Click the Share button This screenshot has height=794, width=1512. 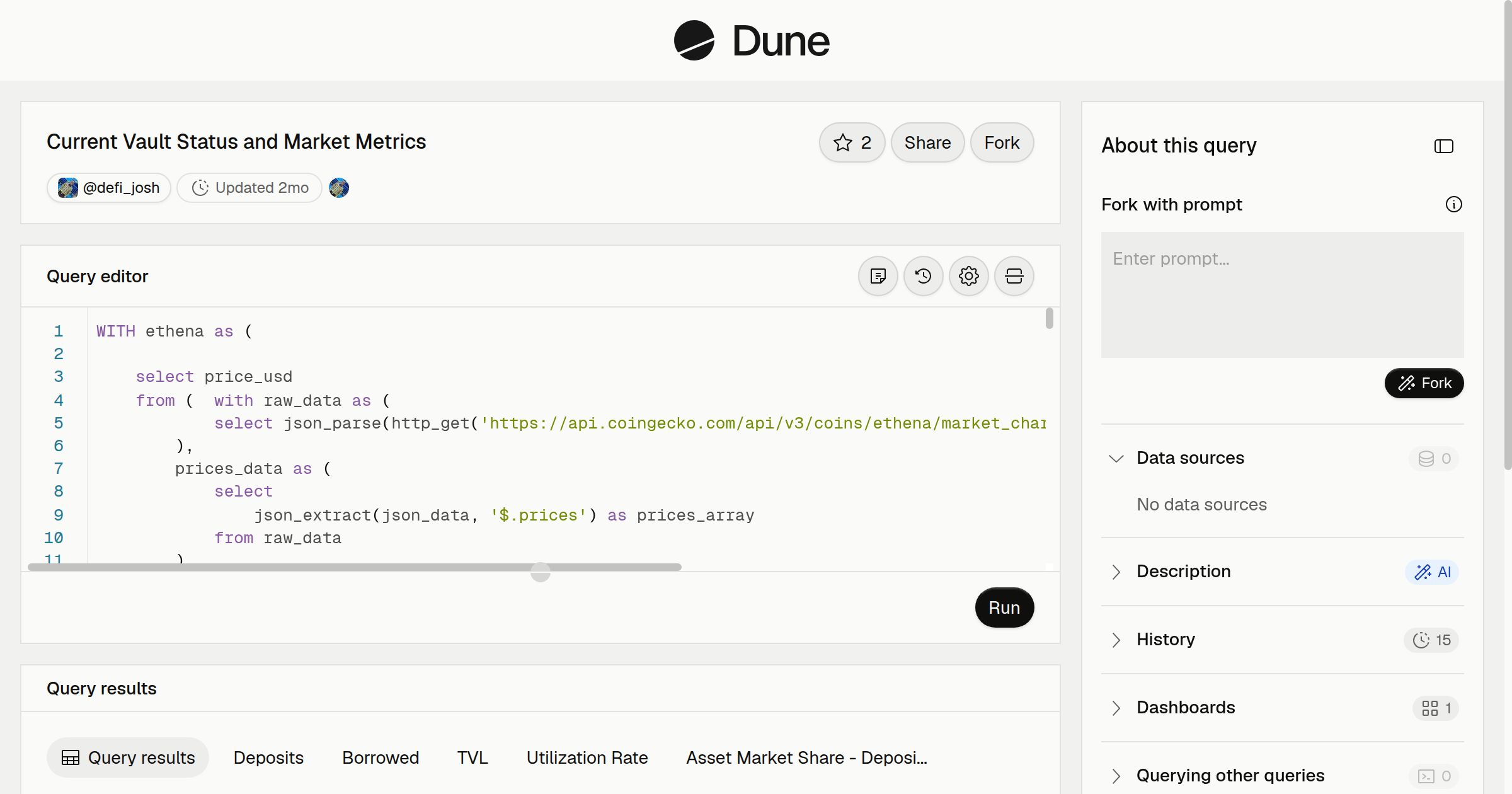927,142
